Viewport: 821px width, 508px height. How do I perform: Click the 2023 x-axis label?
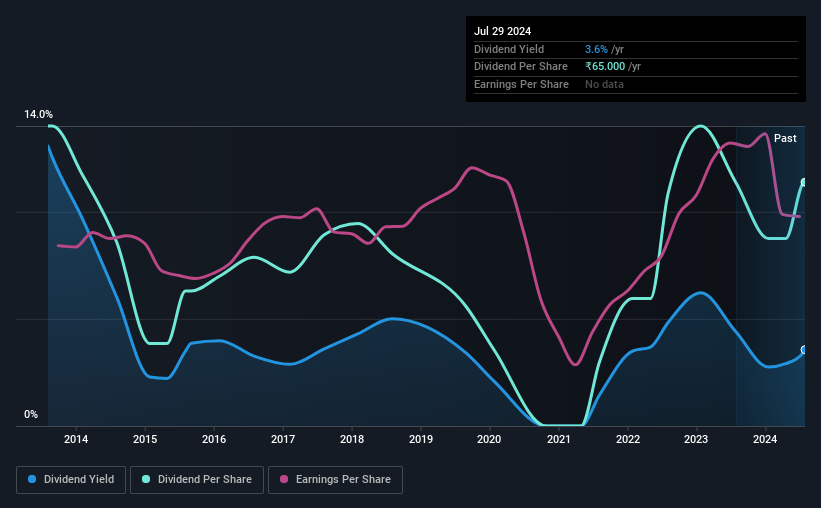click(696, 439)
